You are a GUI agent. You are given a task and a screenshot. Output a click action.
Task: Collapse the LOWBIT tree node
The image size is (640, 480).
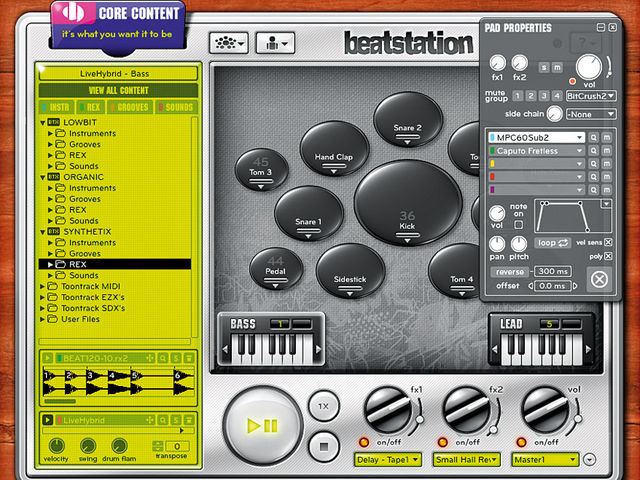42,122
